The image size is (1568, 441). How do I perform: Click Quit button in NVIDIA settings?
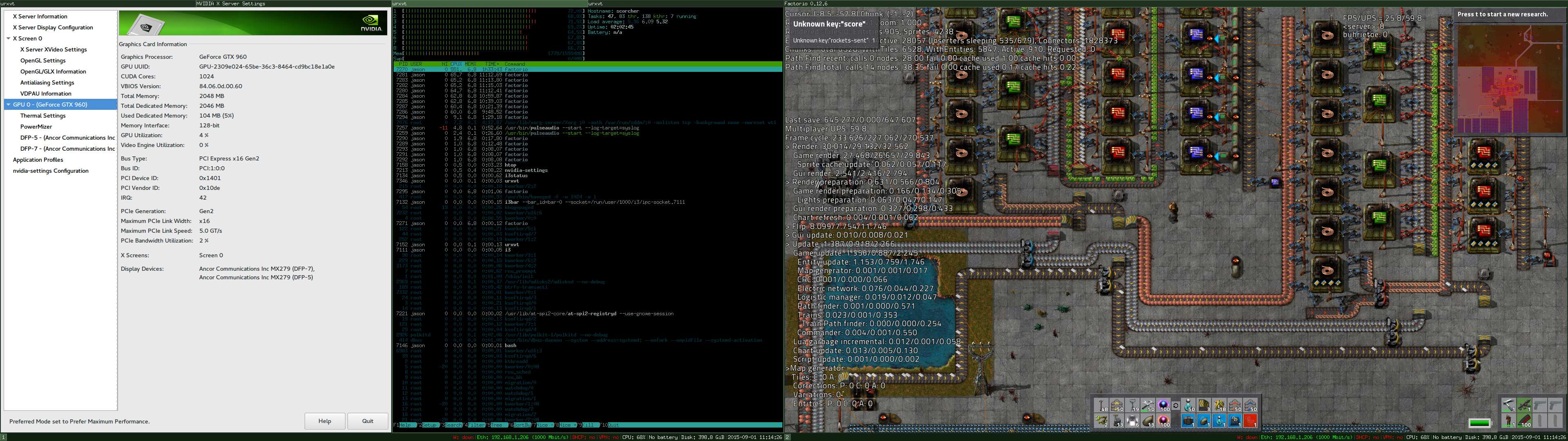point(367,421)
